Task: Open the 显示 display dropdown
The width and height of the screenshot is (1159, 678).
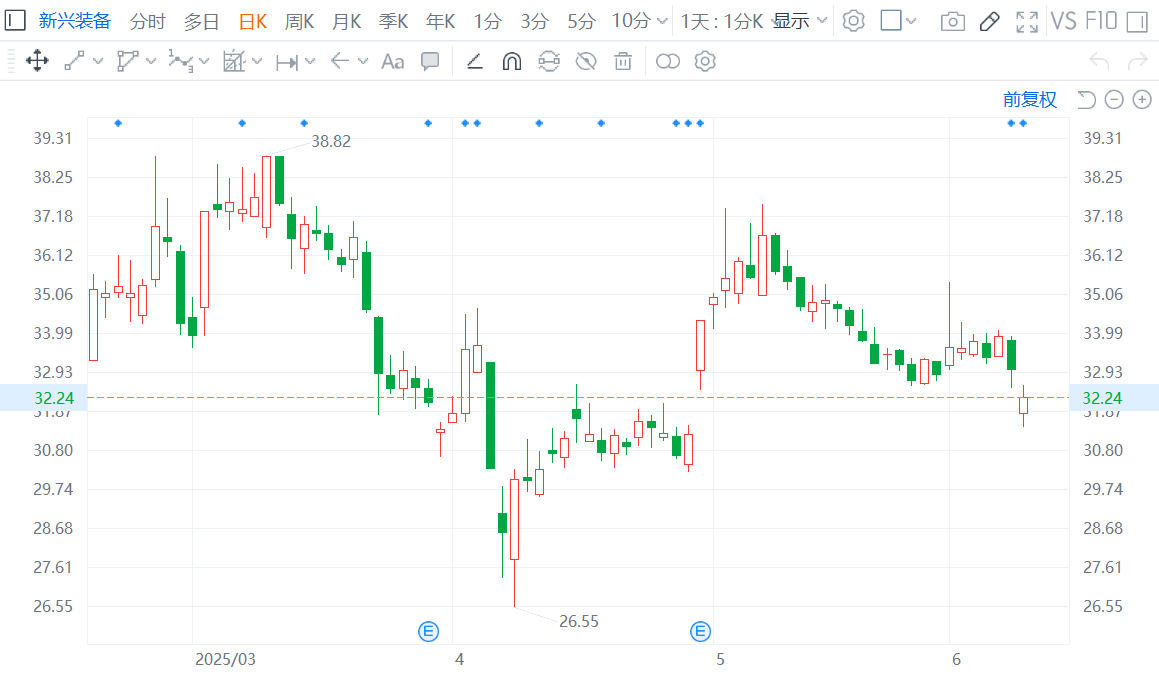Action: click(x=800, y=21)
